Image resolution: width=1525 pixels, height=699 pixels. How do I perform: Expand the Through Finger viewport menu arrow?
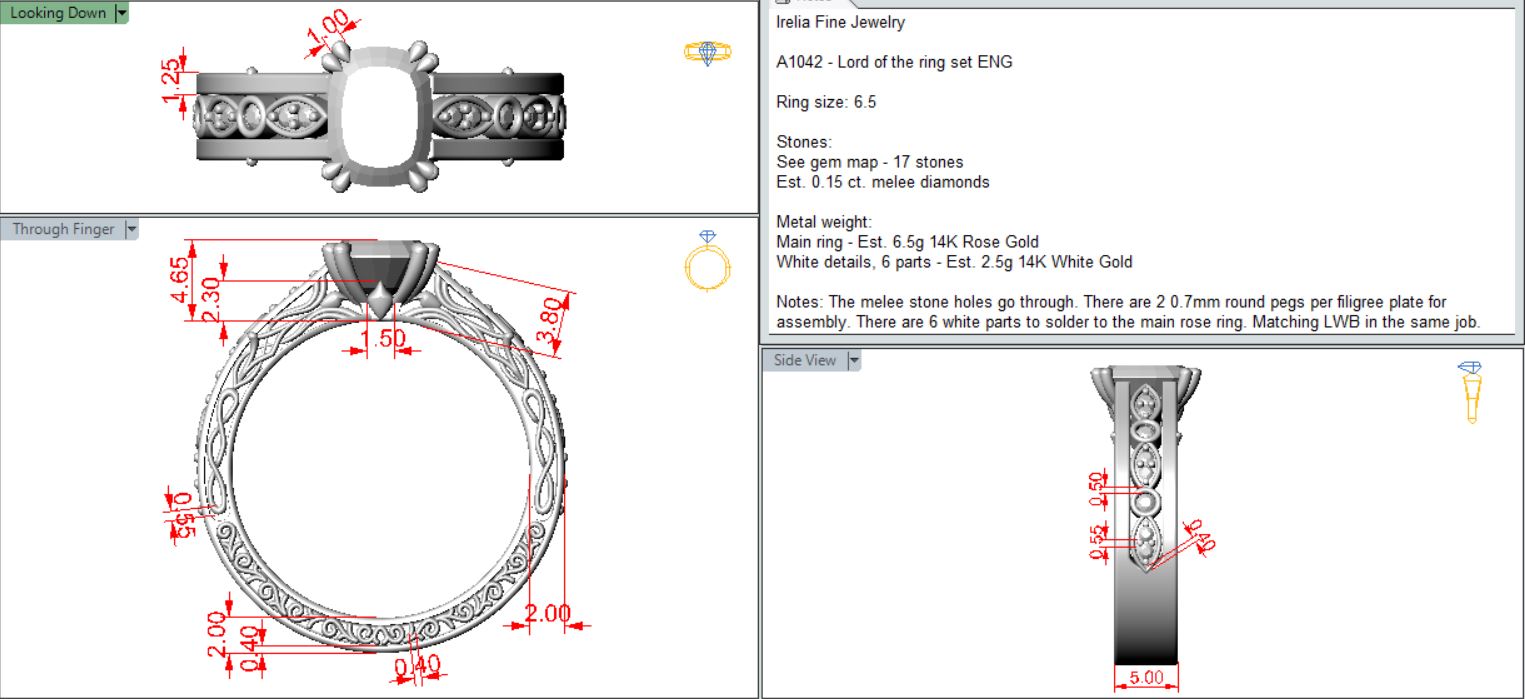click(x=131, y=229)
